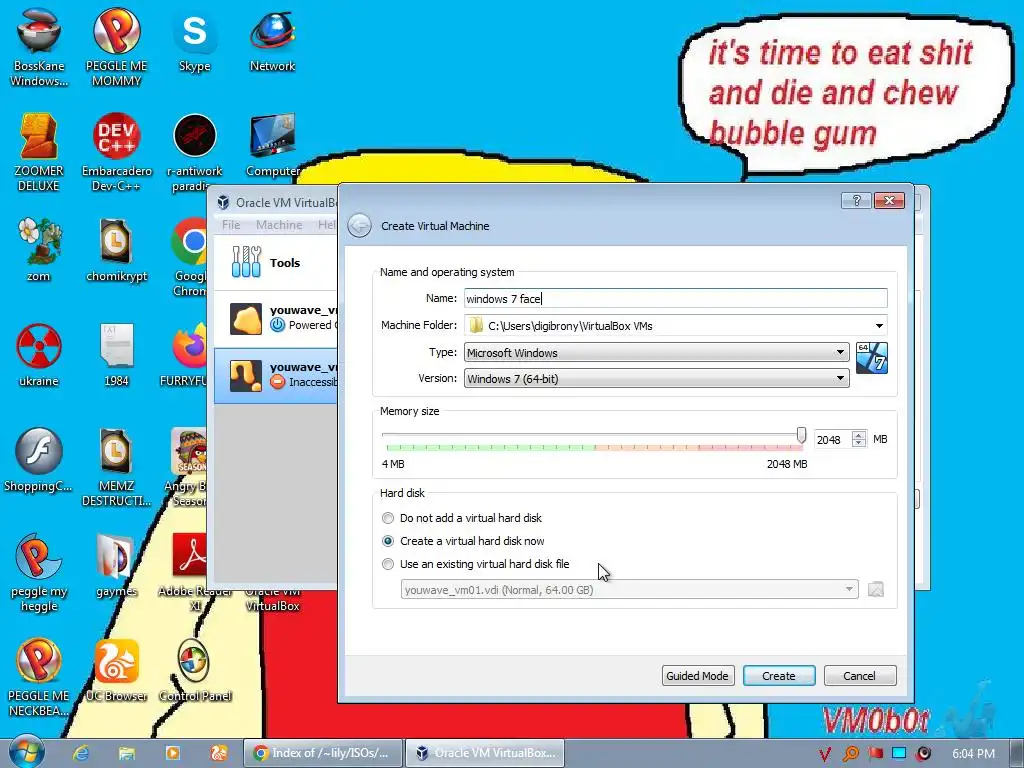The image size is (1024, 768).
Task: Open the Computer desktop icon
Action: (272, 145)
